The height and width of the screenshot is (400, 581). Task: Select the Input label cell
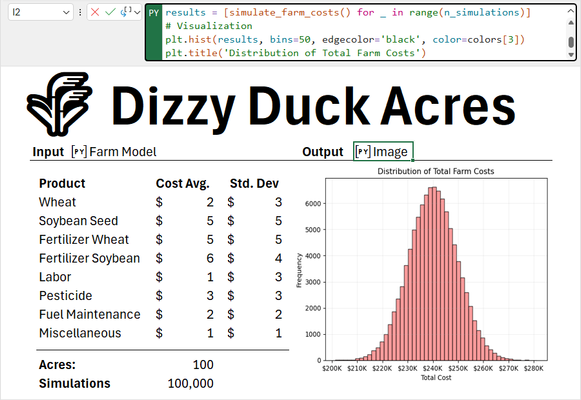pyautogui.click(x=48, y=152)
